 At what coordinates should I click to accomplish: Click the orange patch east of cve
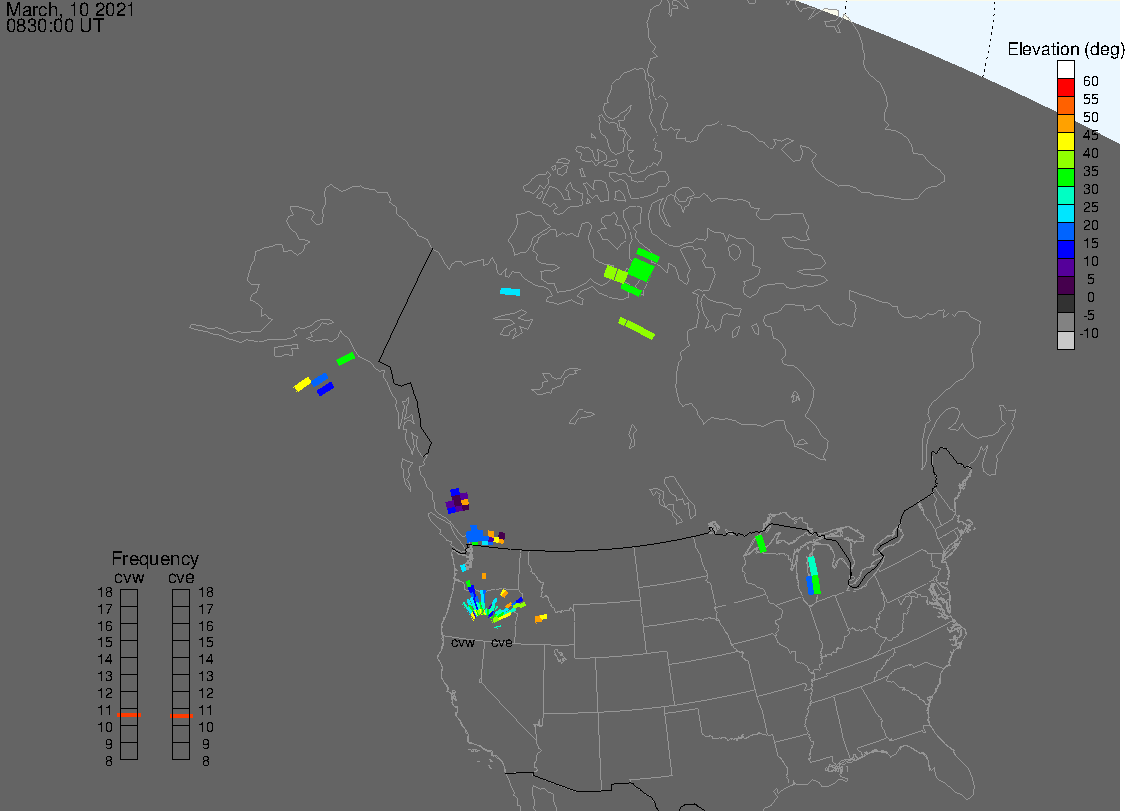[541, 618]
